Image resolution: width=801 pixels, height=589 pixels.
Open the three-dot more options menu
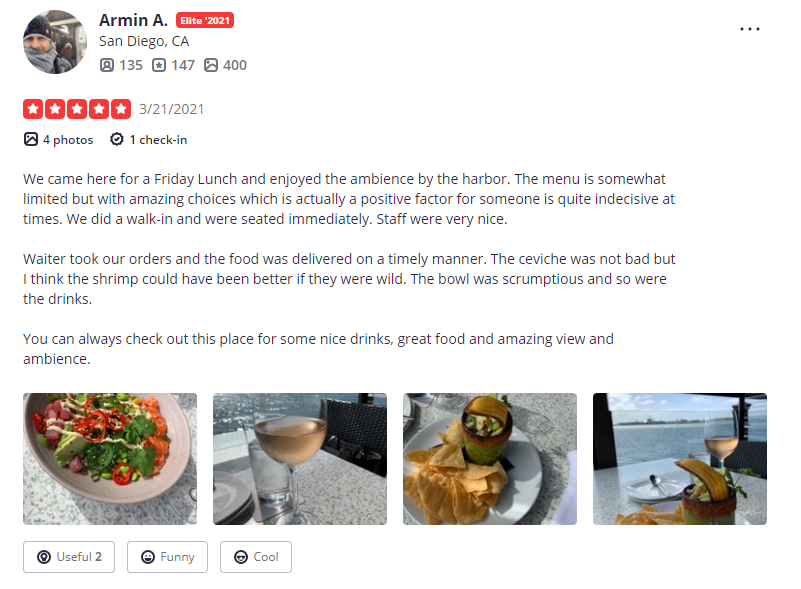pyautogui.click(x=749, y=29)
